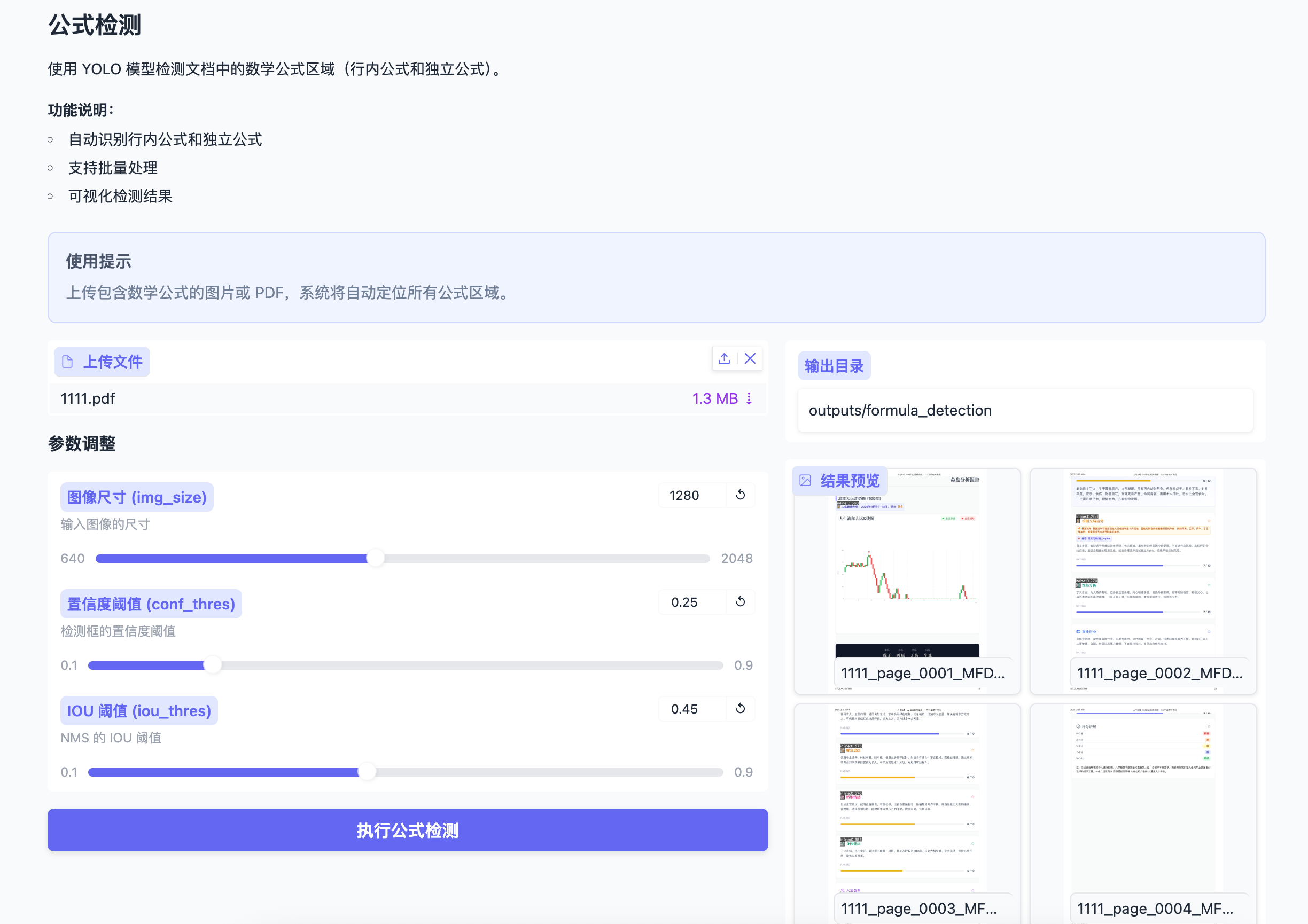Click the IOU 阈值 (iou_thres) parameter label
Viewport: 1308px width, 924px height.
coord(138,710)
